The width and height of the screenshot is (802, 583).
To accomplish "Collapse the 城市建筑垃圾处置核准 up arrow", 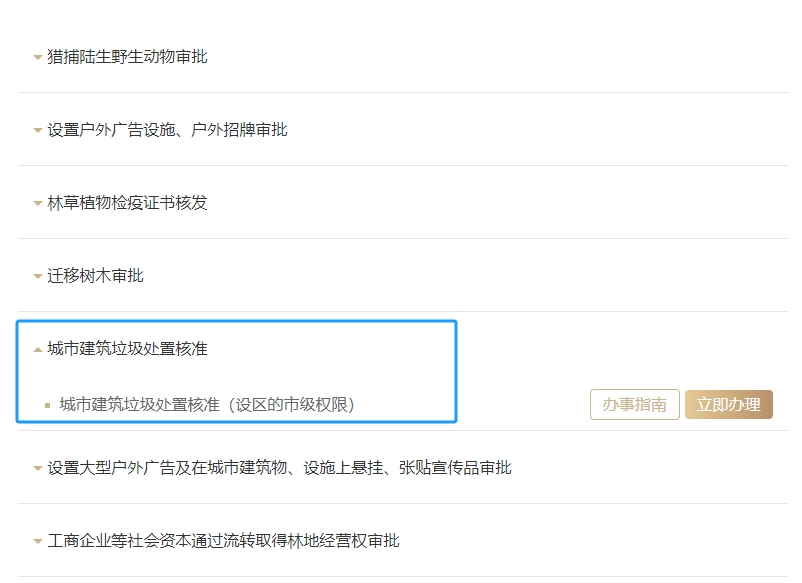I will [38, 350].
